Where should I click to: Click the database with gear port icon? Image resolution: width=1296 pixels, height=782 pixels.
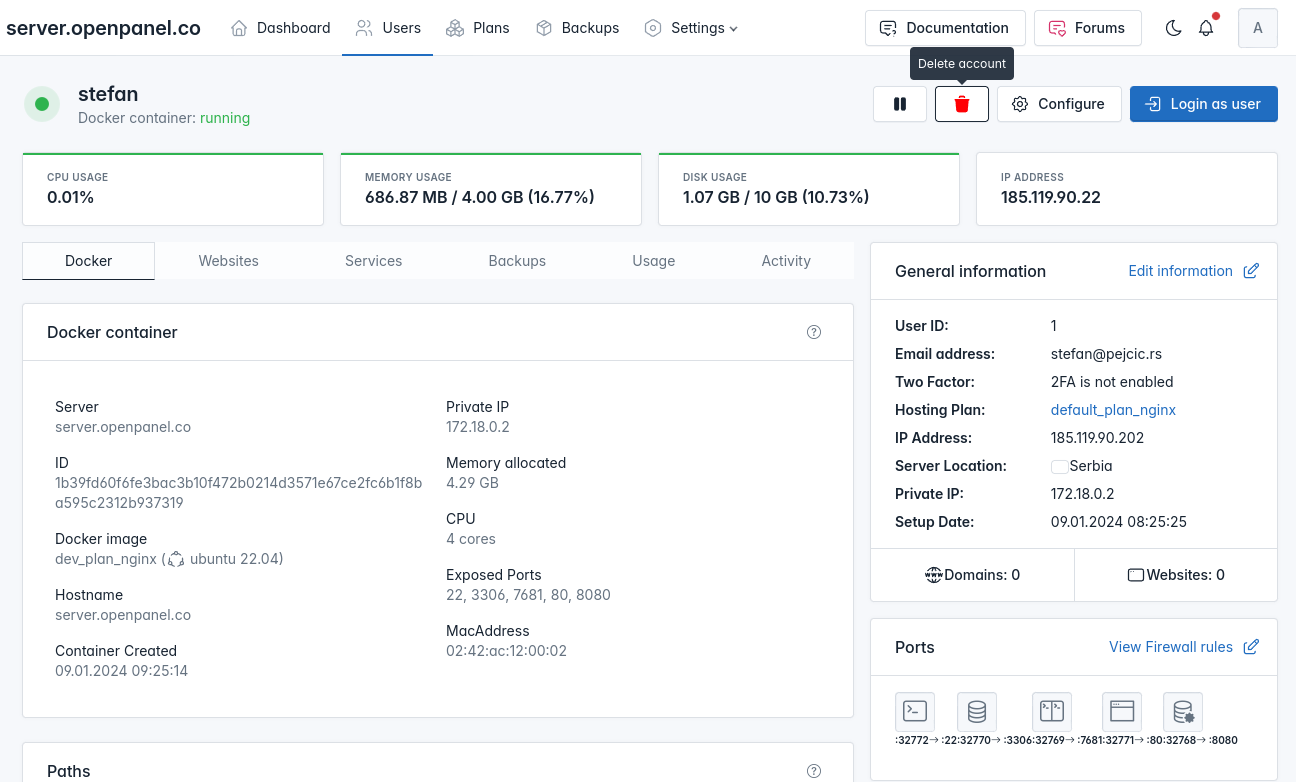point(1183,711)
